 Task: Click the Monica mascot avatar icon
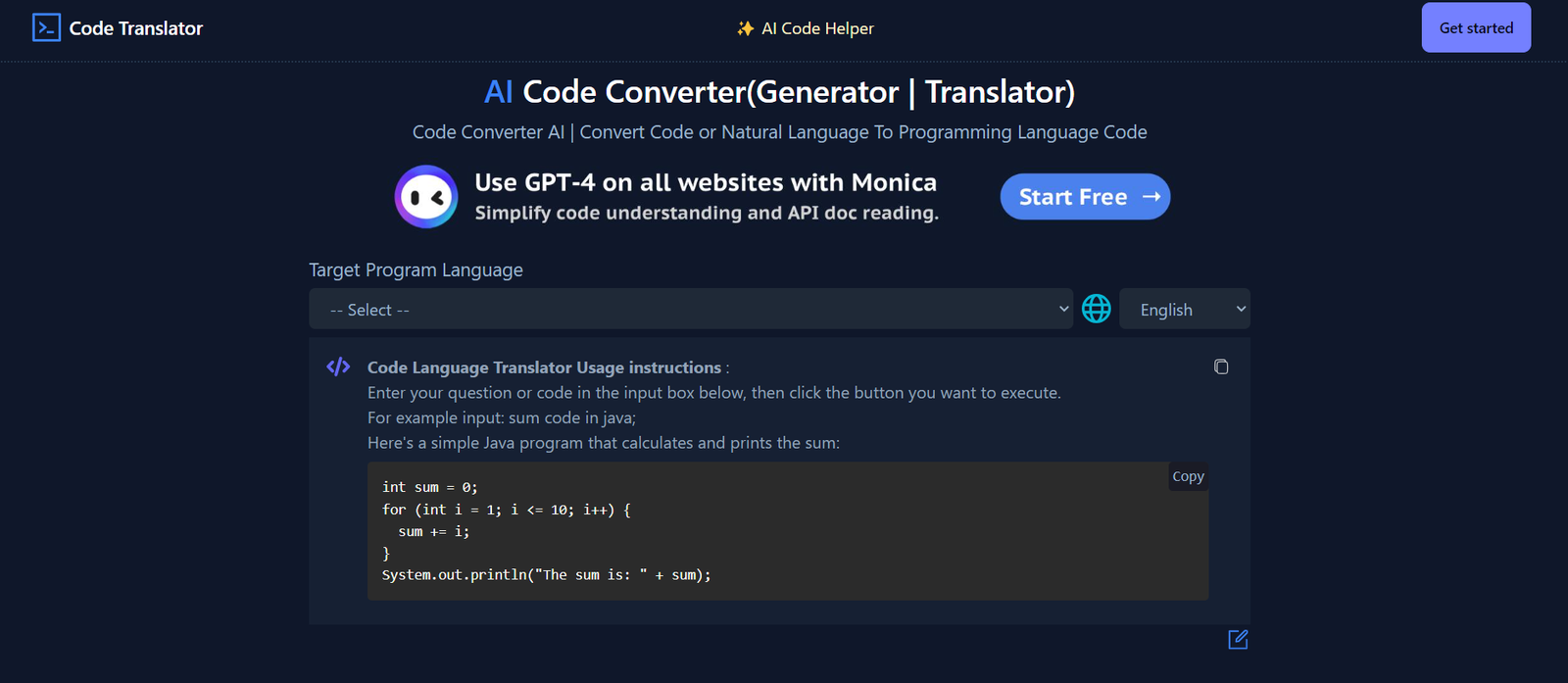coord(426,197)
